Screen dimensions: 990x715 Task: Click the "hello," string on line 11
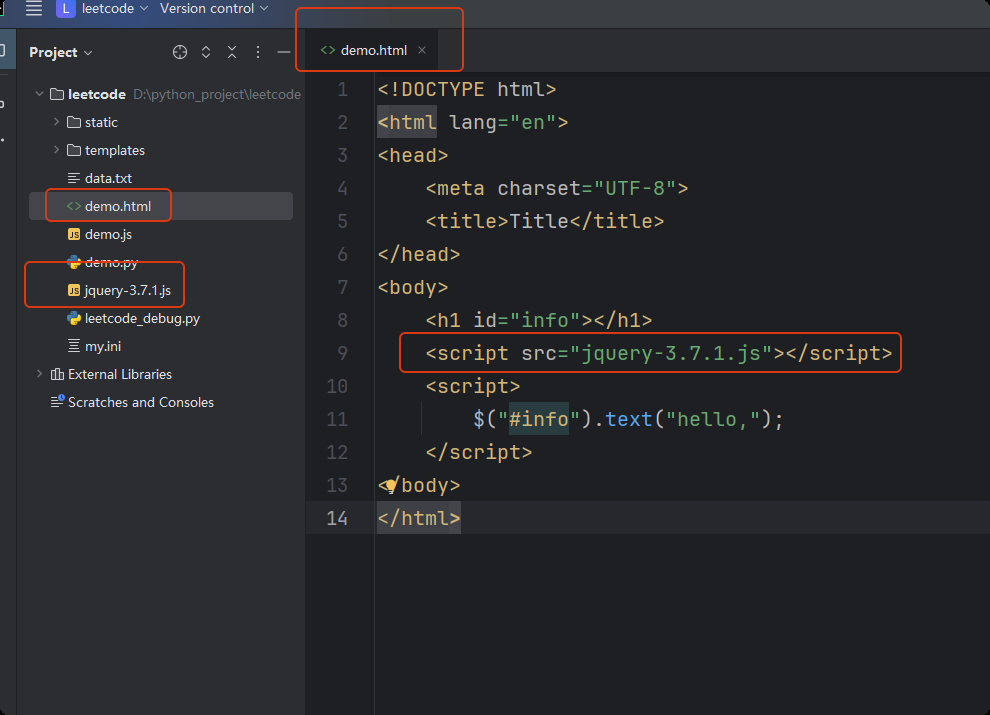click(x=713, y=419)
